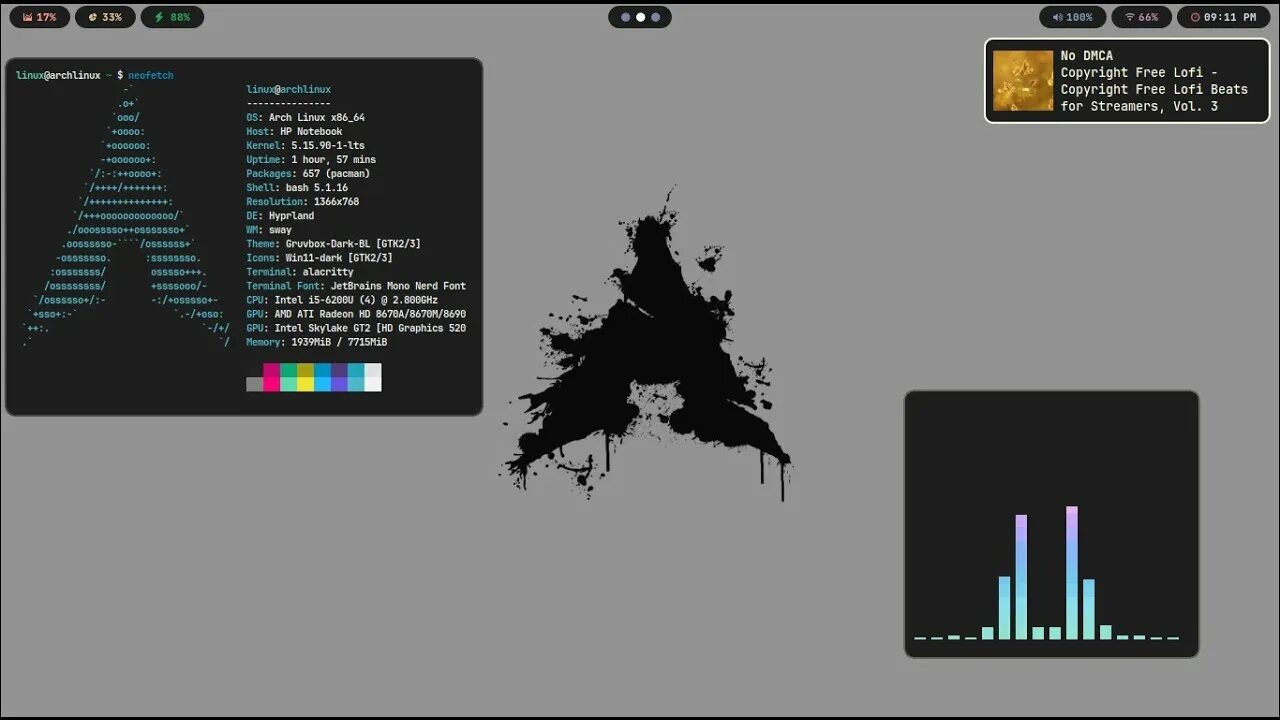Click the 'GPU: Intel Skylake GT2' line
This screenshot has height=720, width=1280.
pyautogui.click(x=356, y=327)
